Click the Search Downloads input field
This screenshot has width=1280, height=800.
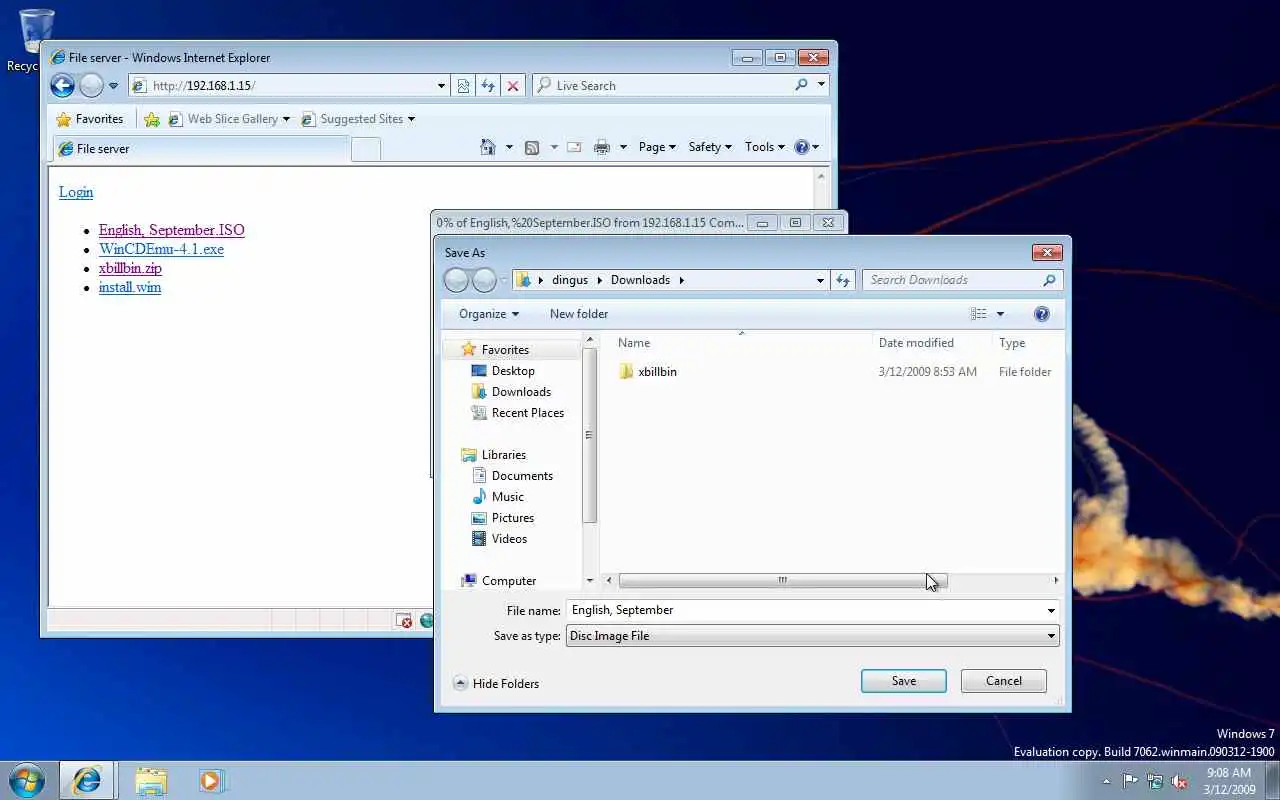[953, 280]
